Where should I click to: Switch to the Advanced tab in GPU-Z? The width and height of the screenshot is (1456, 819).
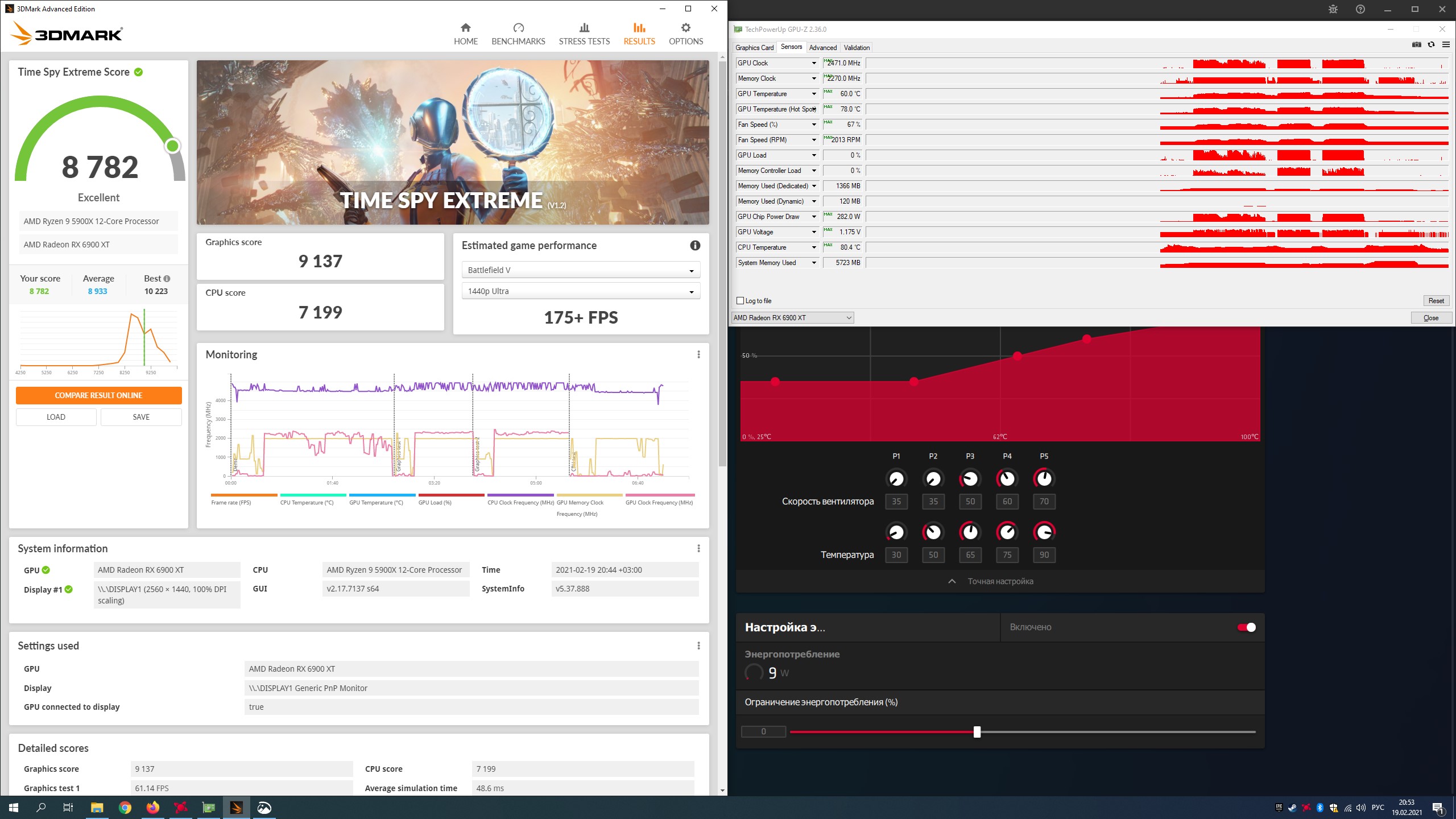(822, 48)
